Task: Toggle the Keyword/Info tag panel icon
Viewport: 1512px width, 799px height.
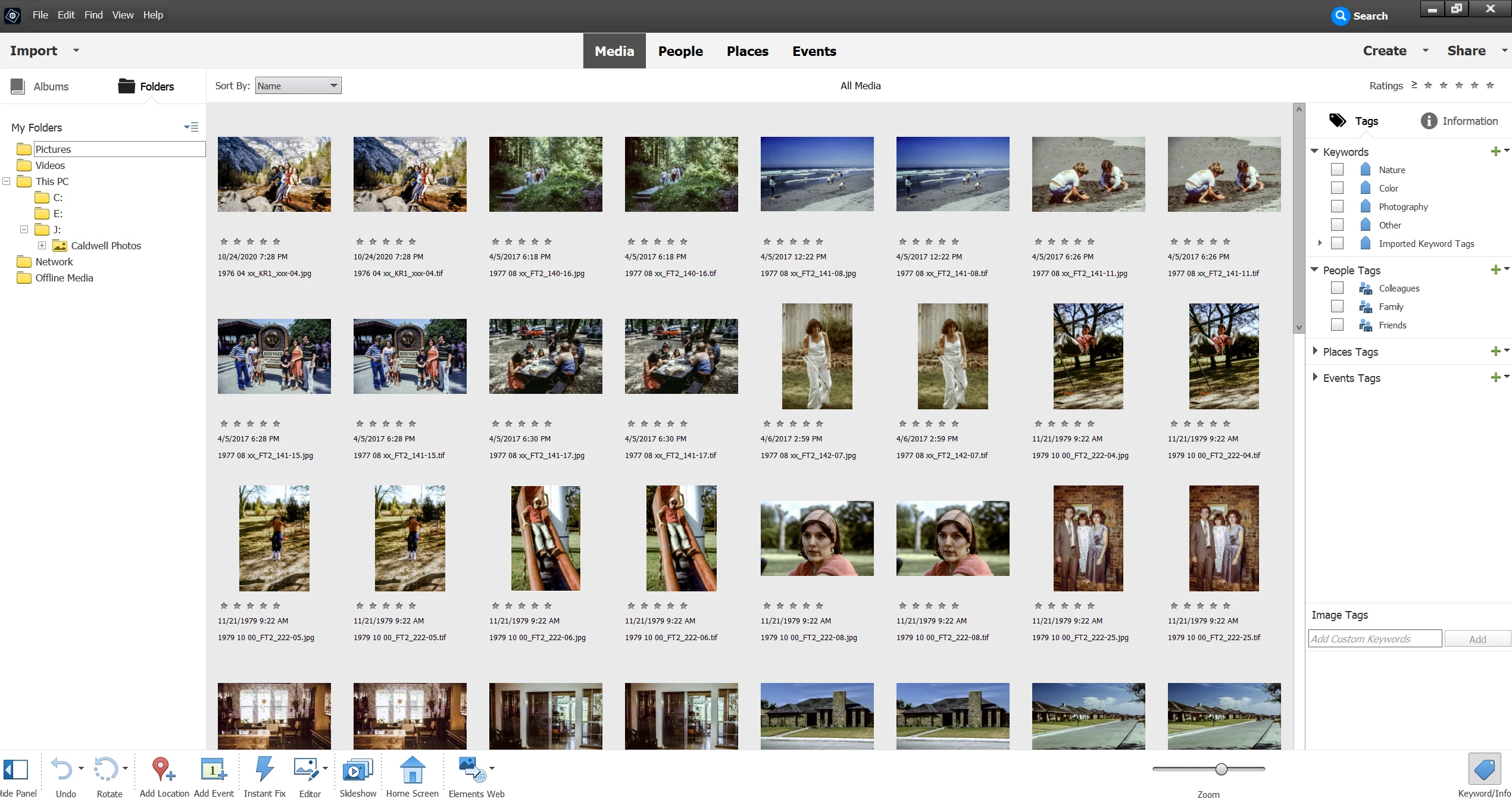Action: [1484, 770]
